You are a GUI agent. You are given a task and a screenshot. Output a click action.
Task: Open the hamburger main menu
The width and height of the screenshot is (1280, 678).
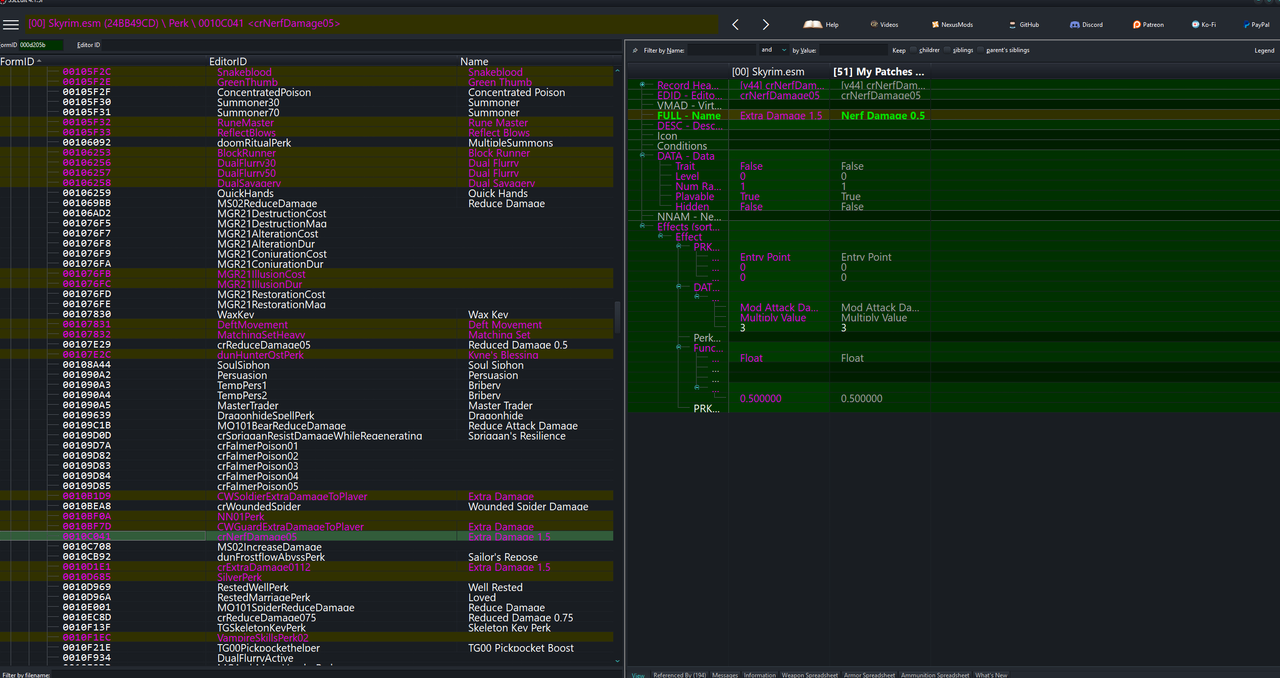(x=10, y=24)
